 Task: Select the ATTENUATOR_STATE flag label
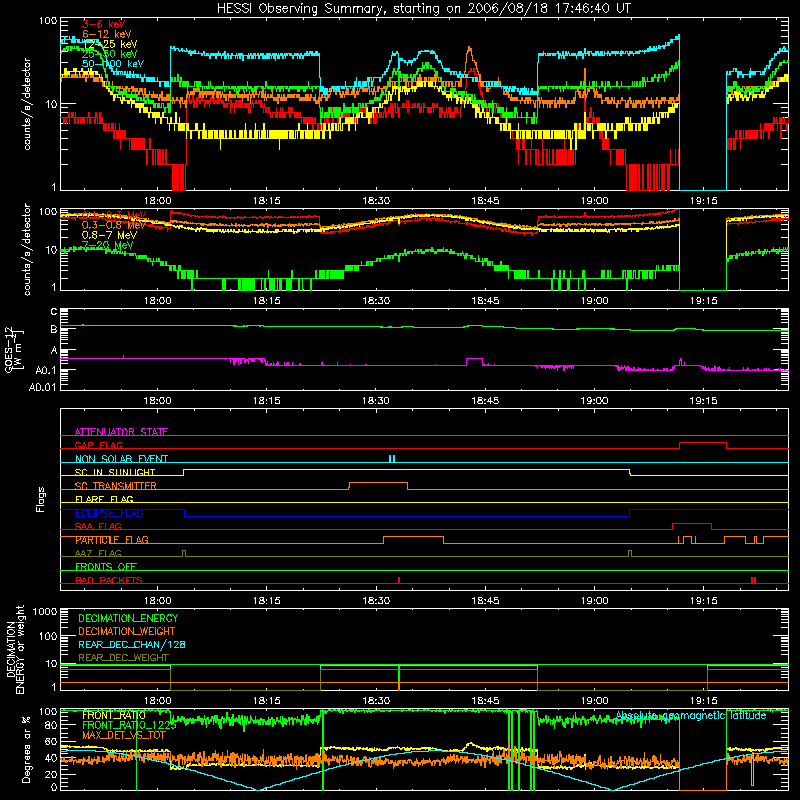[x=121, y=432]
